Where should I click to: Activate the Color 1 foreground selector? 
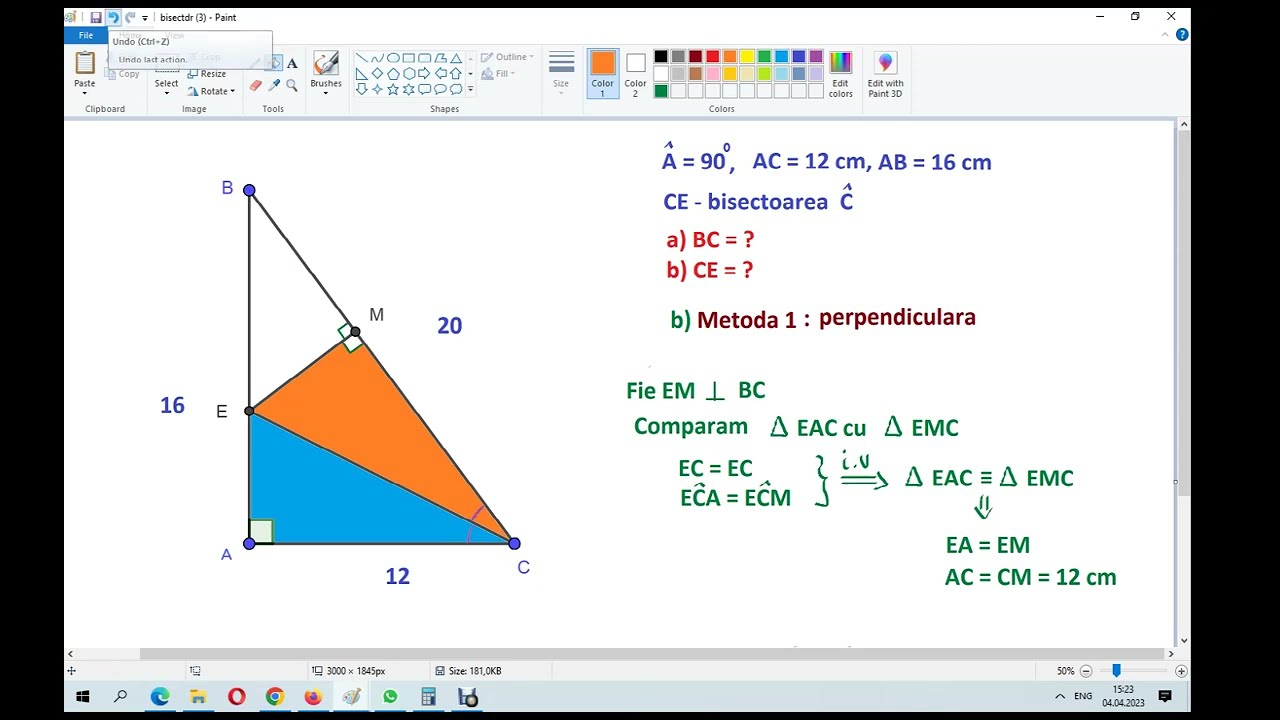point(603,73)
